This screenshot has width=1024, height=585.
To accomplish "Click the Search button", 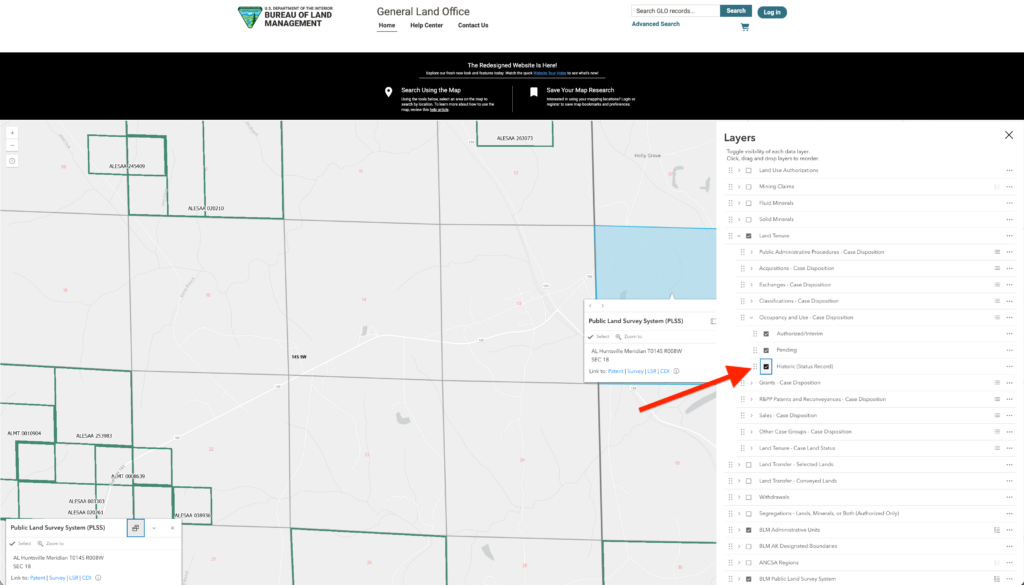I will click(736, 11).
